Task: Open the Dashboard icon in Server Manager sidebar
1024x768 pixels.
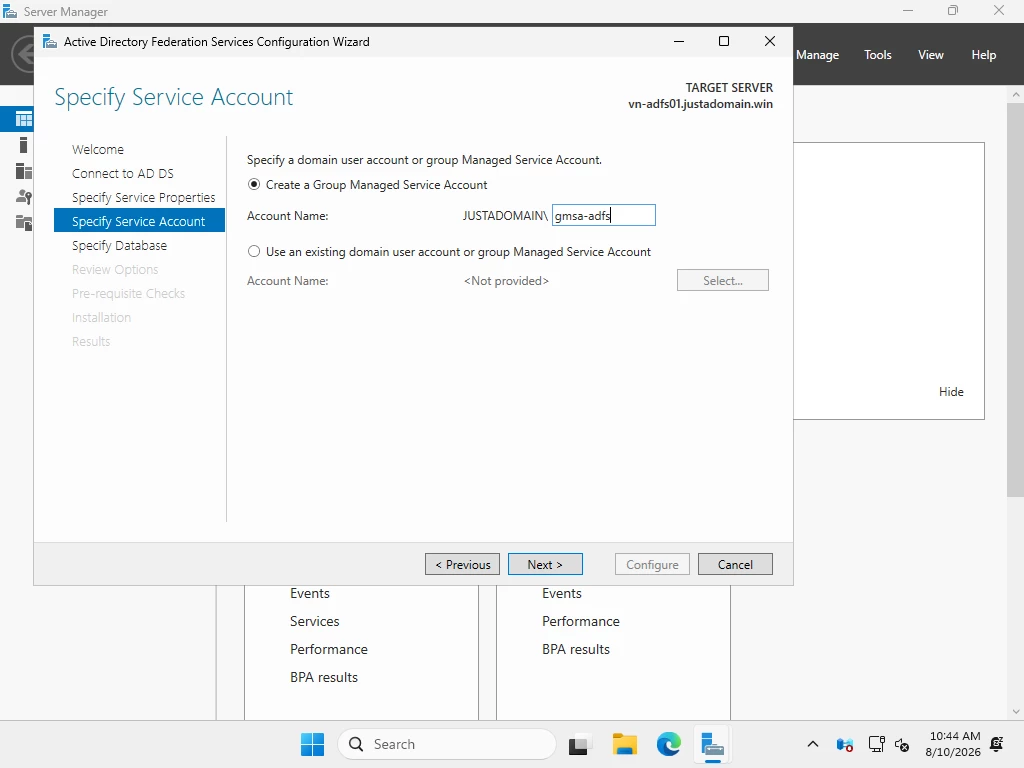Action: click(x=24, y=119)
